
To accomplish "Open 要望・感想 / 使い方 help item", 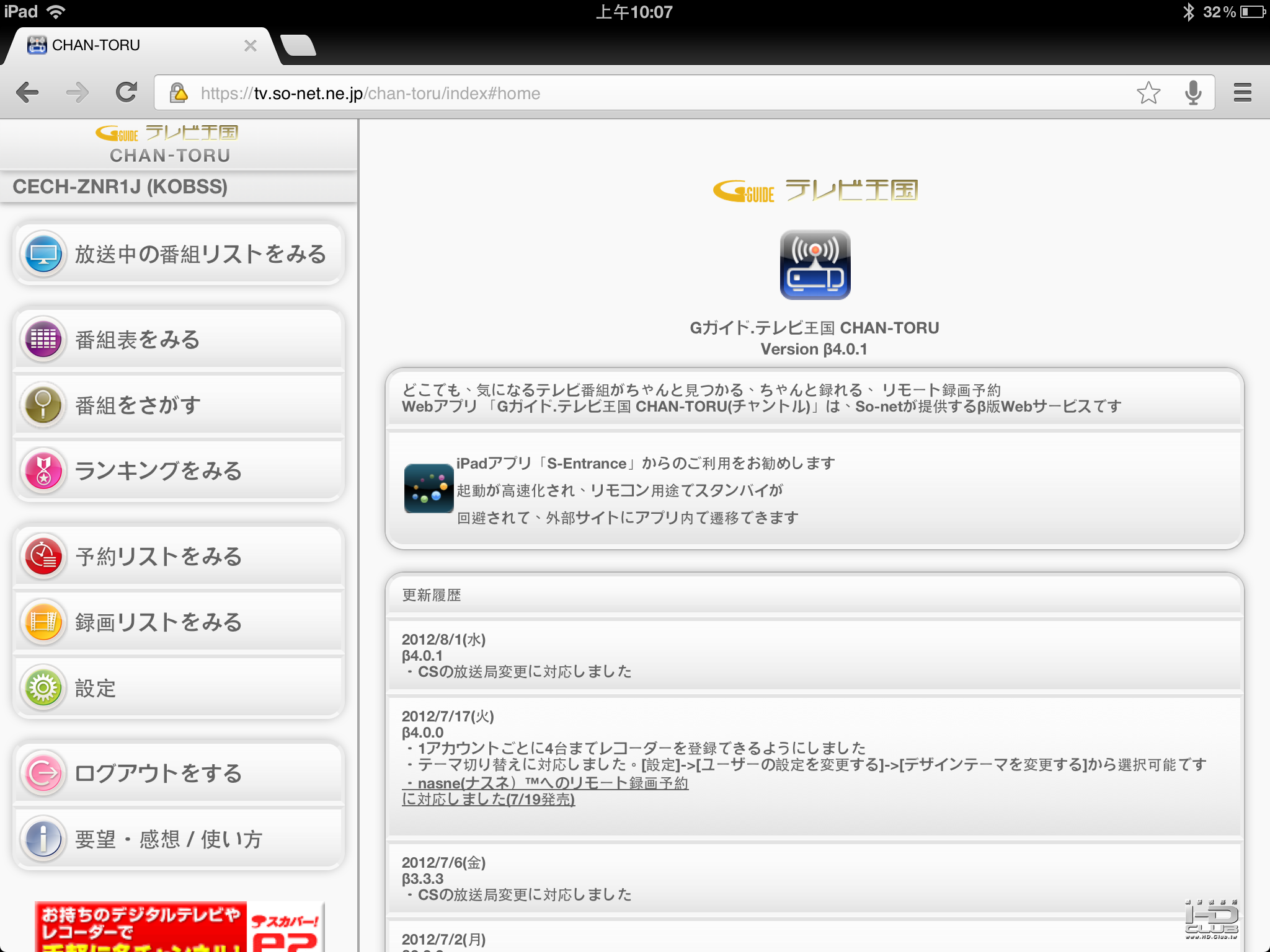I will coord(179,839).
